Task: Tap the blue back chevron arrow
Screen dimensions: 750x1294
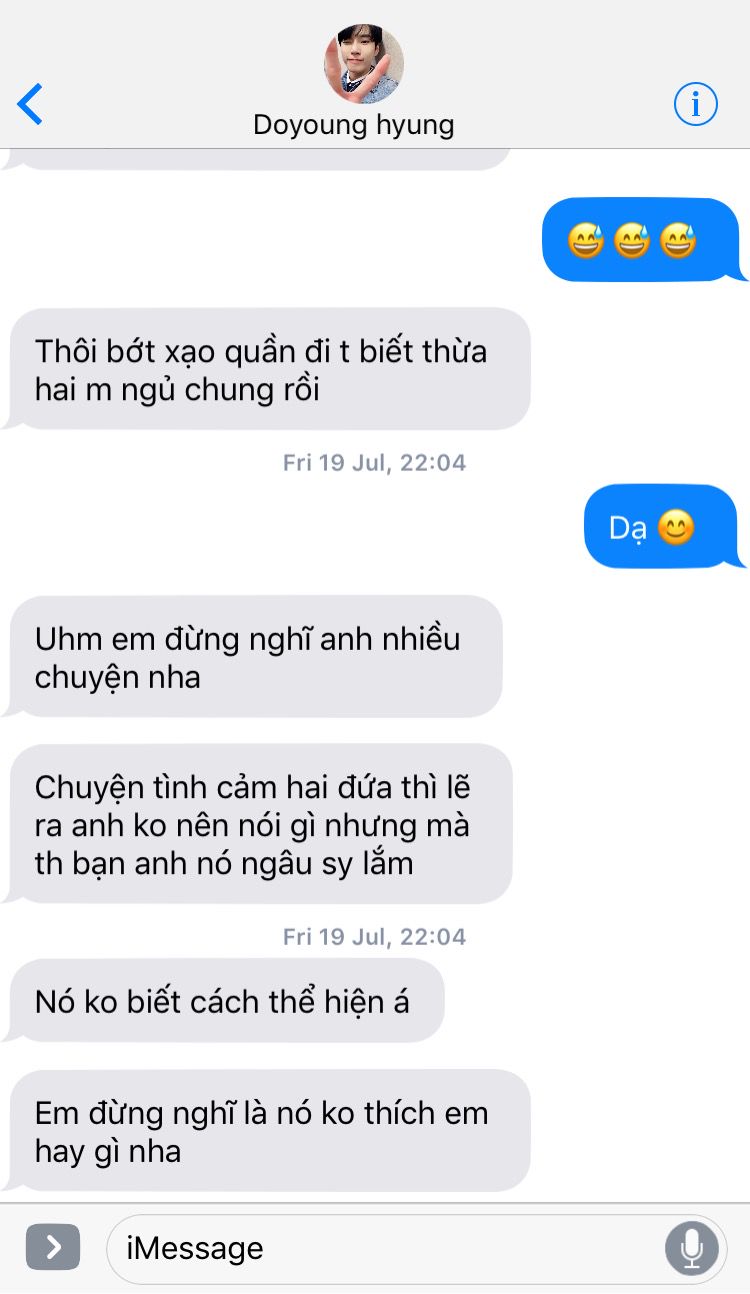Action: 30,104
